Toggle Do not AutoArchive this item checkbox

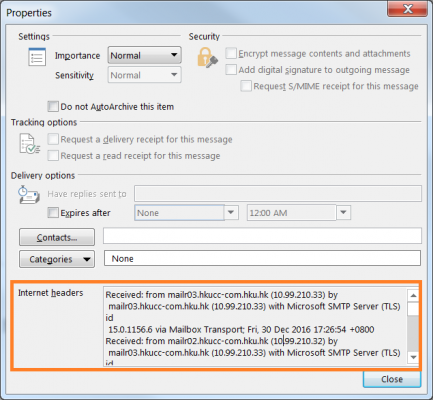53,107
